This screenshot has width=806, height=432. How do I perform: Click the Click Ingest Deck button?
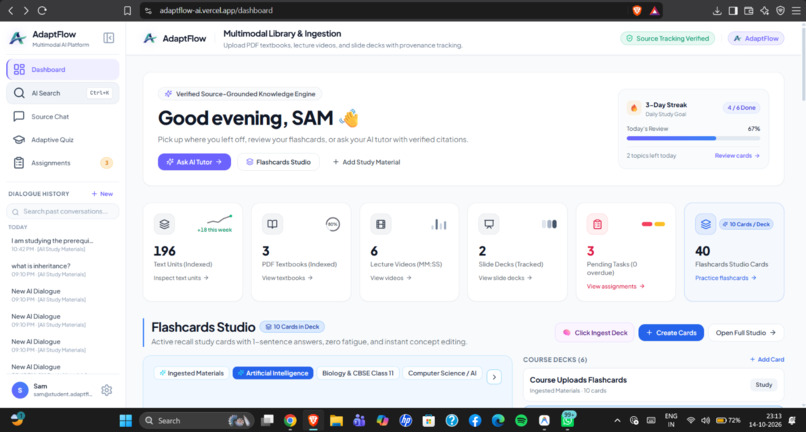pos(595,333)
